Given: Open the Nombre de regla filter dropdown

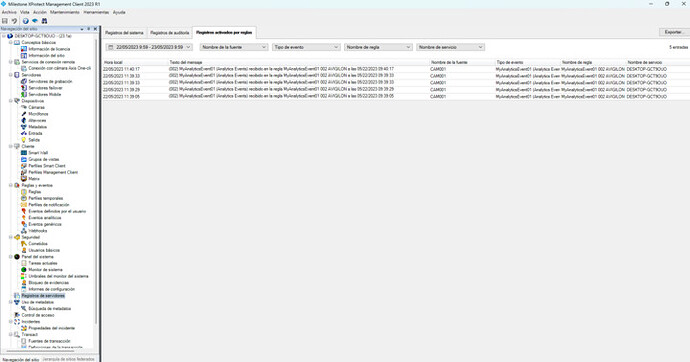Looking at the screenshot, I should [378, 47].
